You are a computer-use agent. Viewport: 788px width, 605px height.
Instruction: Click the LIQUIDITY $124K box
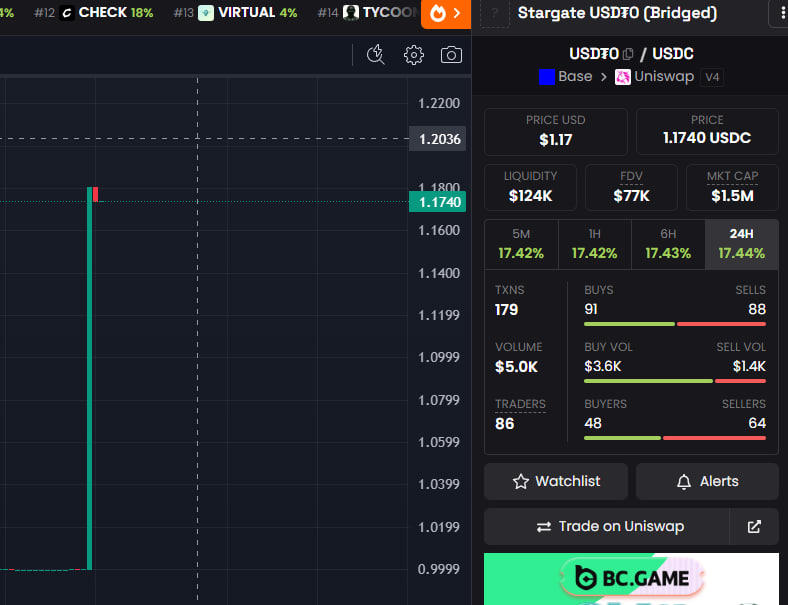click(530, 187)
